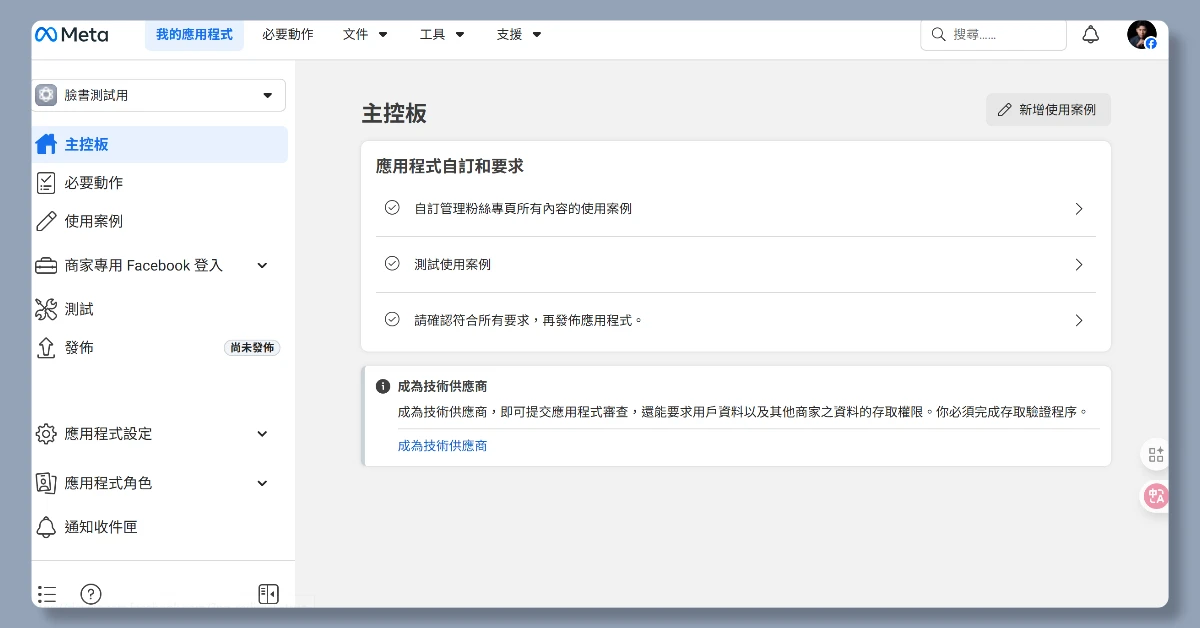Click the app gear icon beside 臉書測試用

pyautogui.click(x=46, y=95)
